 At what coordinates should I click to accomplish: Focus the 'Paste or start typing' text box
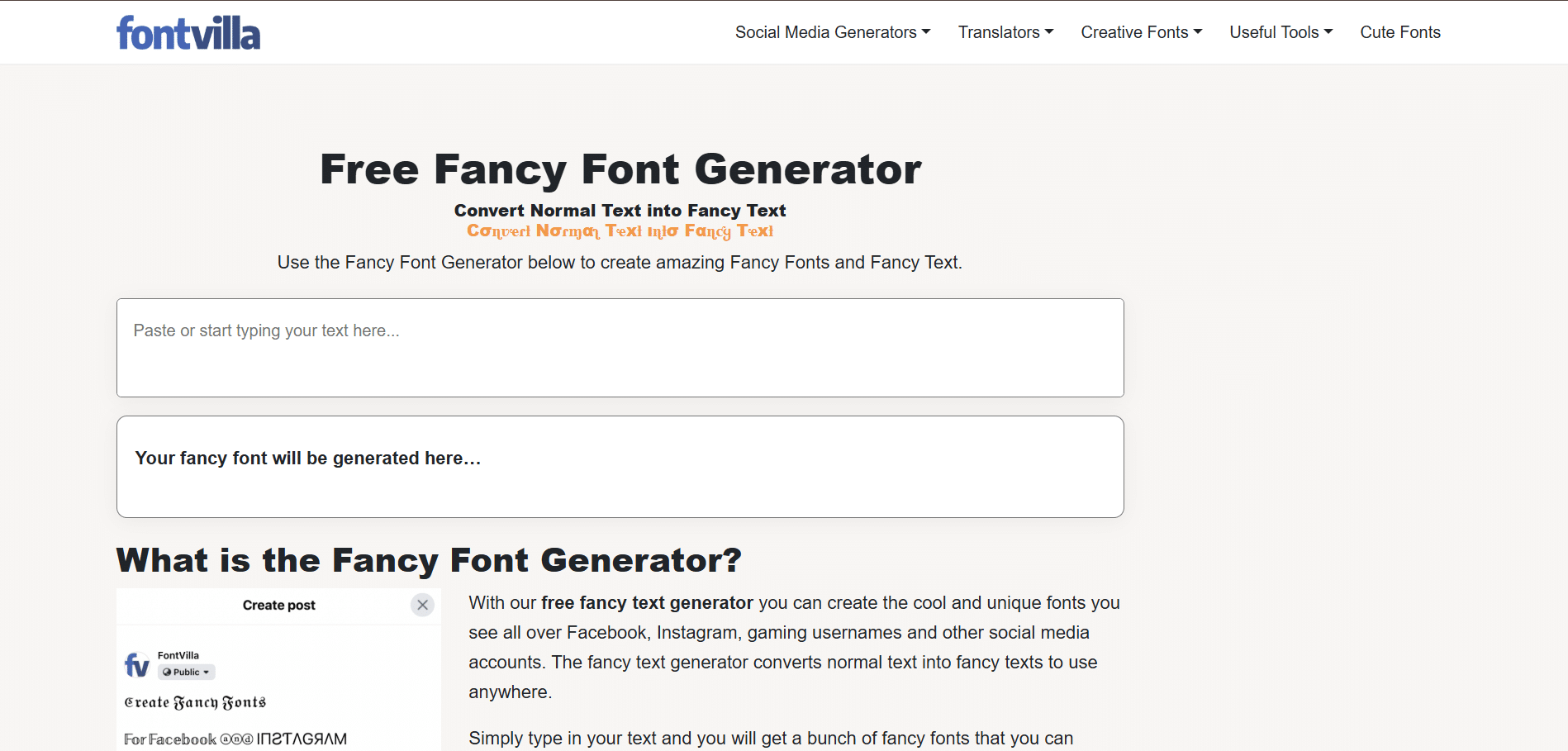[x=620, y=348]
